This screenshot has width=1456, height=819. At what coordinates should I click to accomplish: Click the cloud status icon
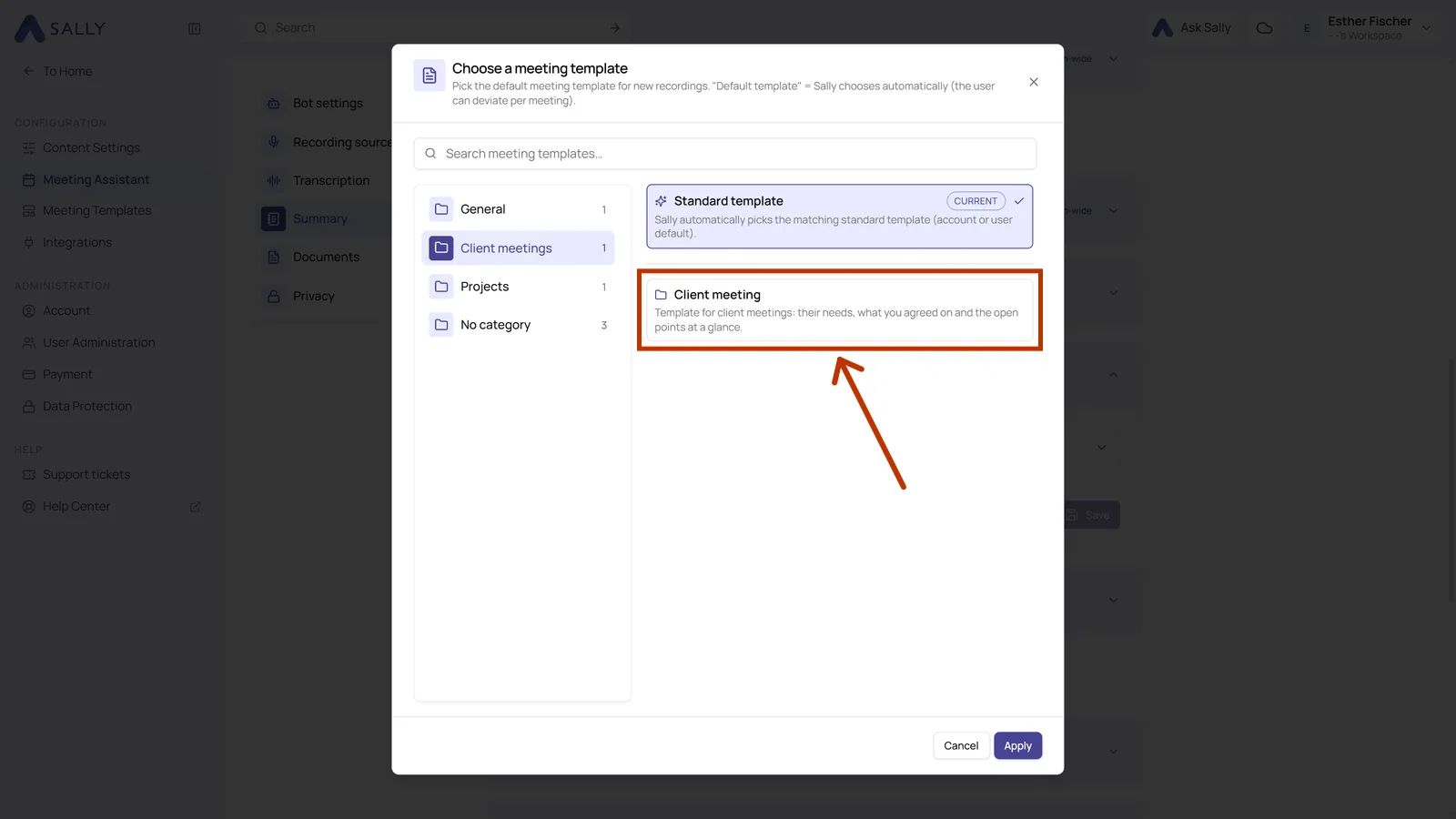1264,28
